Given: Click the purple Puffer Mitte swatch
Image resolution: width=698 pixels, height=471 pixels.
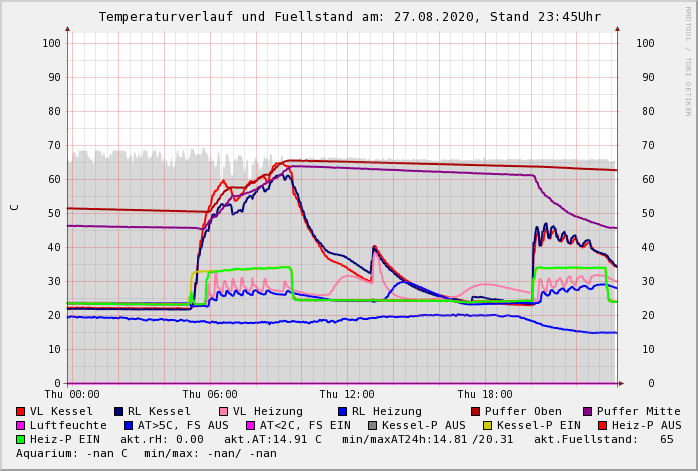Looking at the screenshot, I should (588, 411).
